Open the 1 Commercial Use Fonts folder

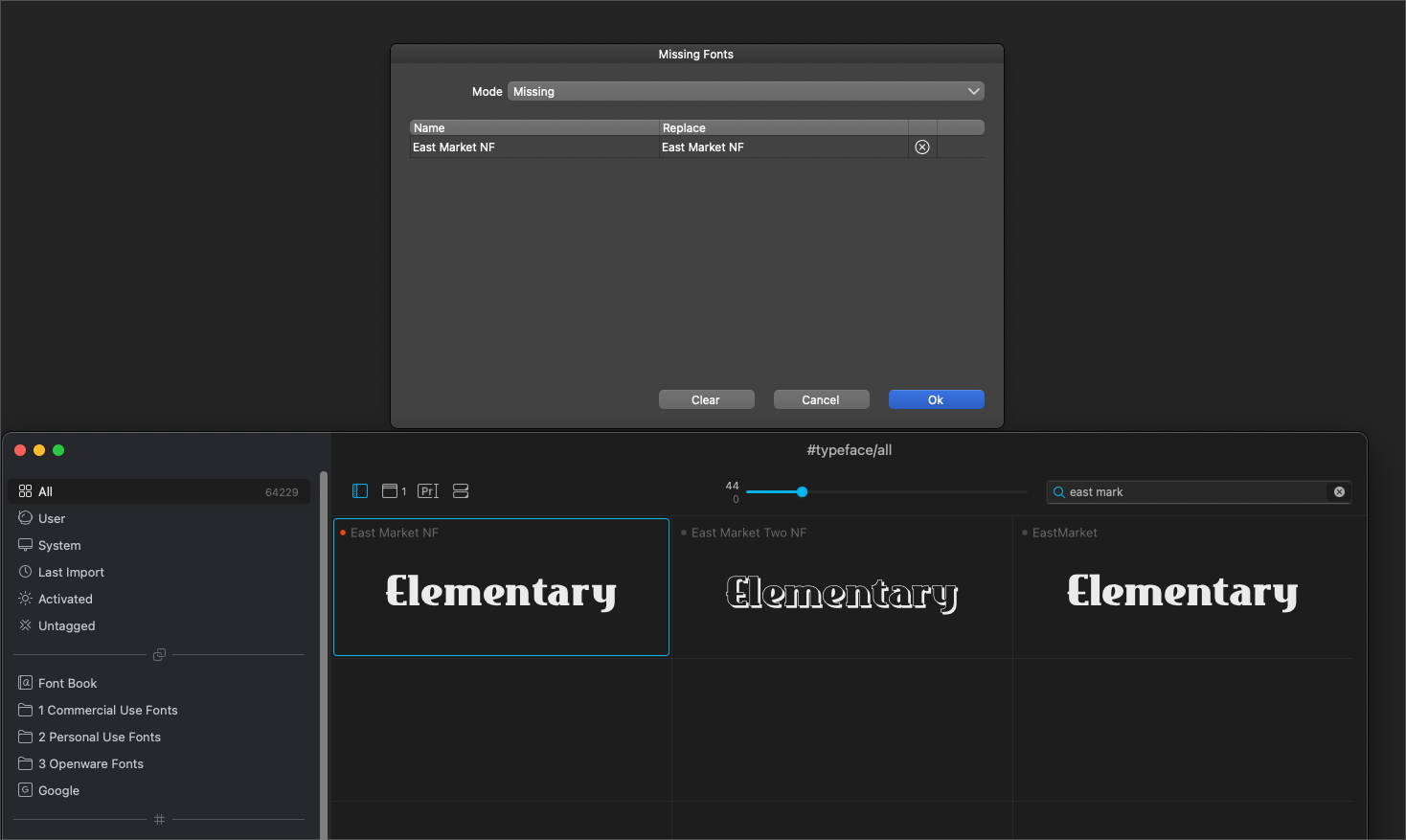point(107,711)
